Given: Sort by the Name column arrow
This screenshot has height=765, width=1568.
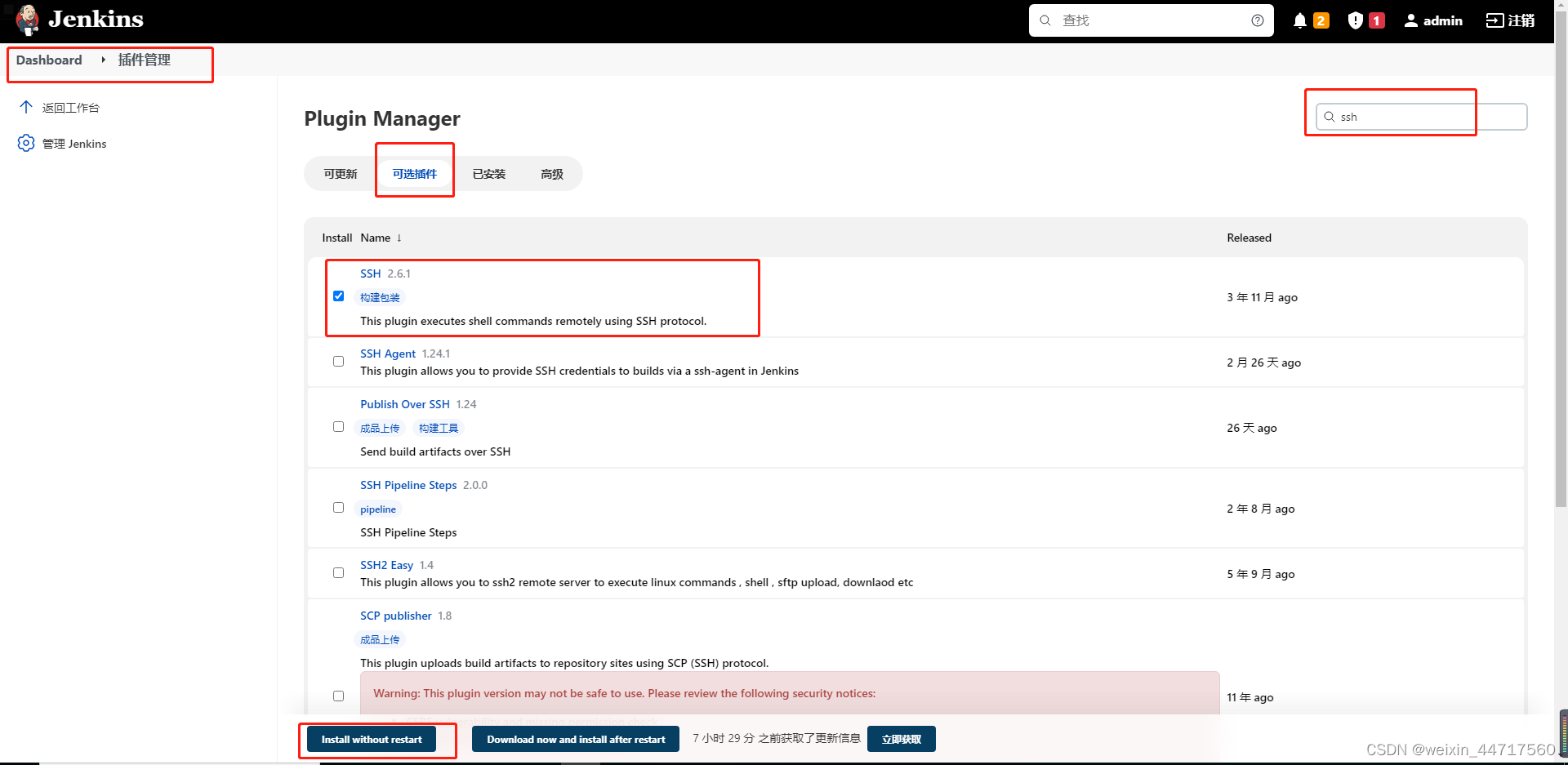Looking at the screenshot, I should pos(399,238).
